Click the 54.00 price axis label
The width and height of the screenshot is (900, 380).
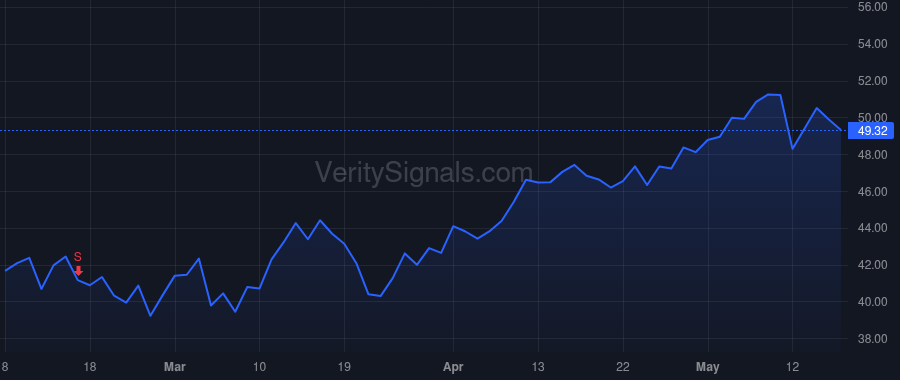[x=872, y=44]
